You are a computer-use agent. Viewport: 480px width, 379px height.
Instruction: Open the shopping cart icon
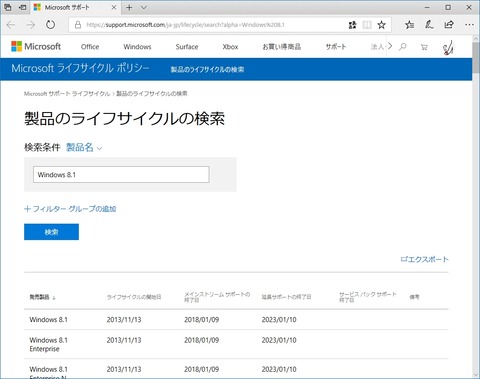(424, 47)
